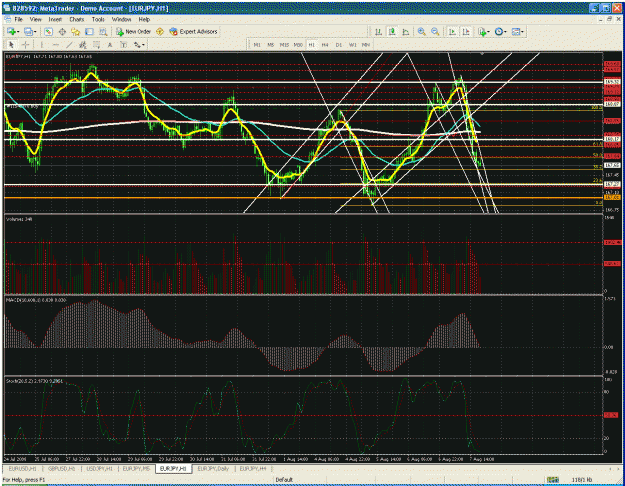Click the New Chart icon
Screen dimensions: 625x486
(x=11, y=31)
